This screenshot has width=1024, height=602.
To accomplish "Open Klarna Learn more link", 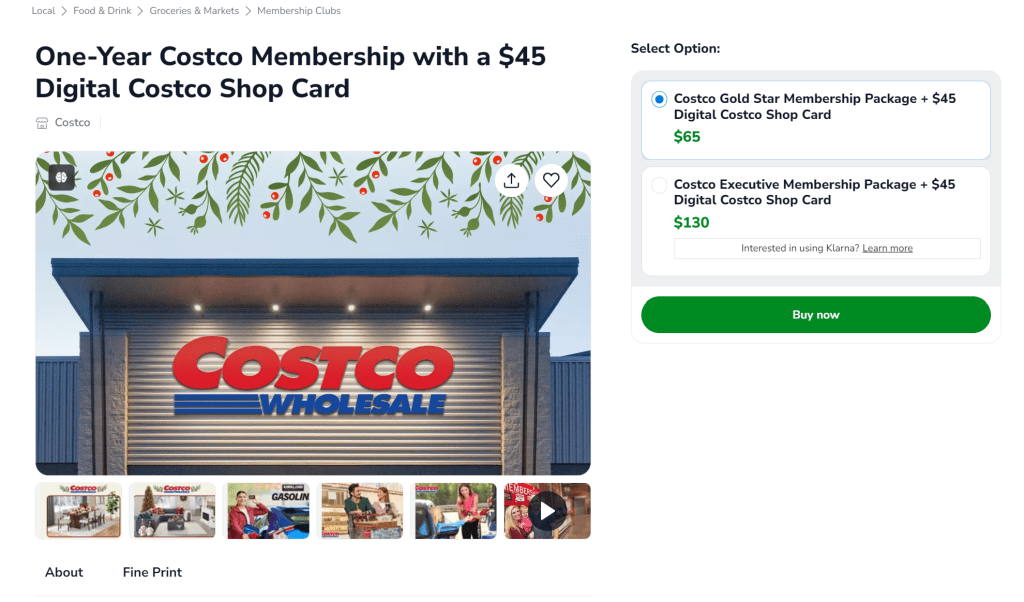I will [887, 248].
